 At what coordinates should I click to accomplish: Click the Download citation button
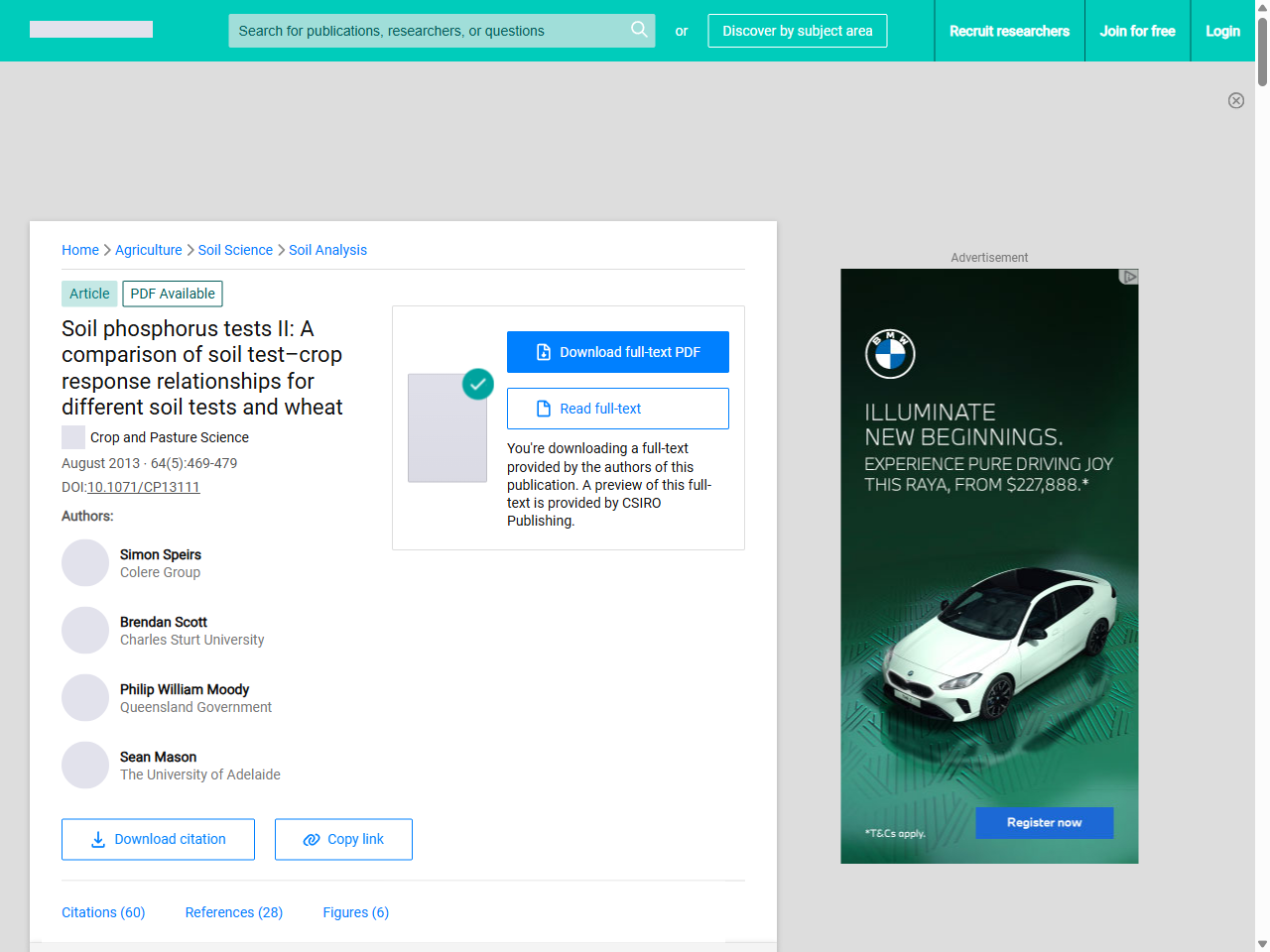click(158, 839)
